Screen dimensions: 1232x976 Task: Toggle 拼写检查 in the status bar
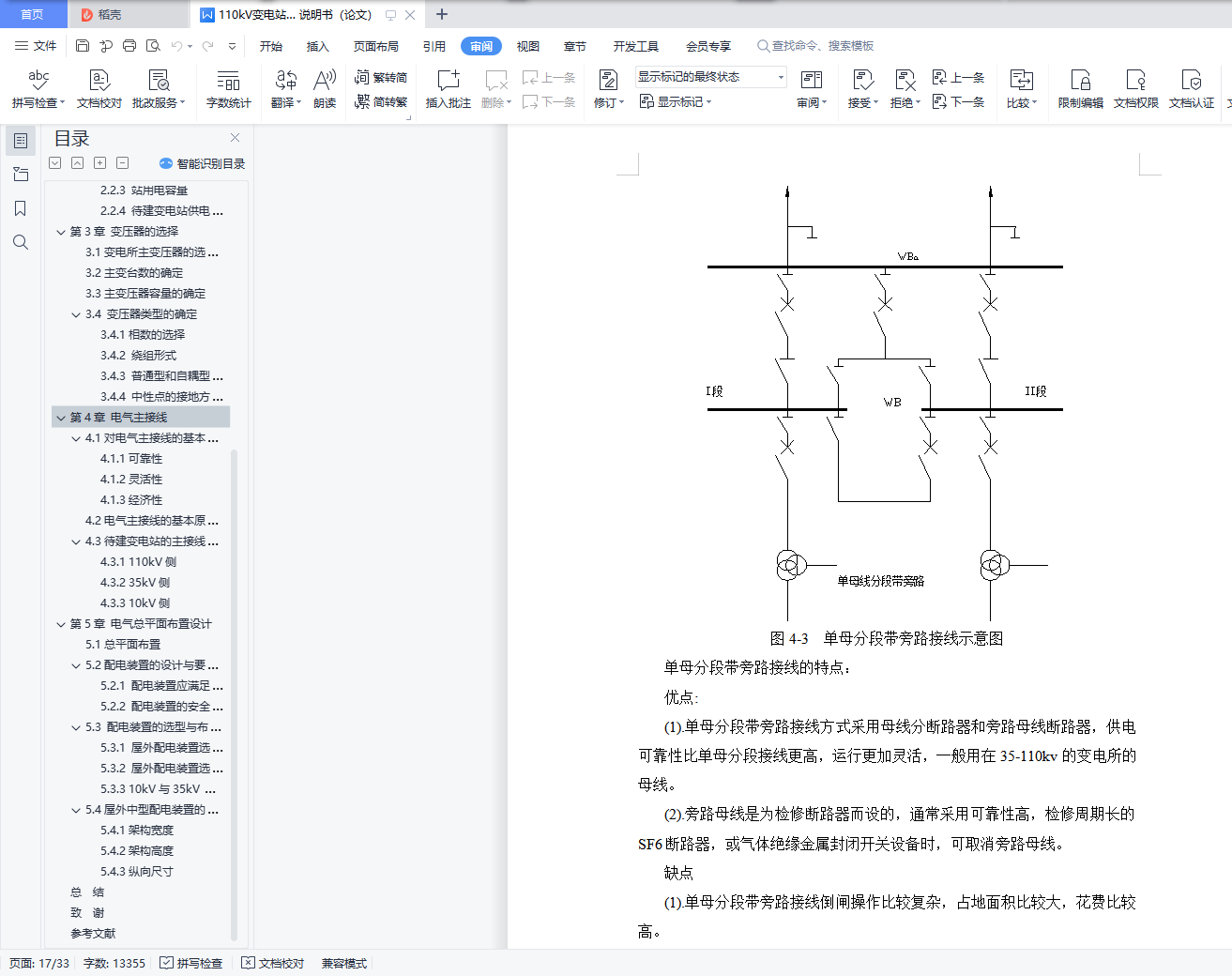pyautogui.click(x=191, y=963)
